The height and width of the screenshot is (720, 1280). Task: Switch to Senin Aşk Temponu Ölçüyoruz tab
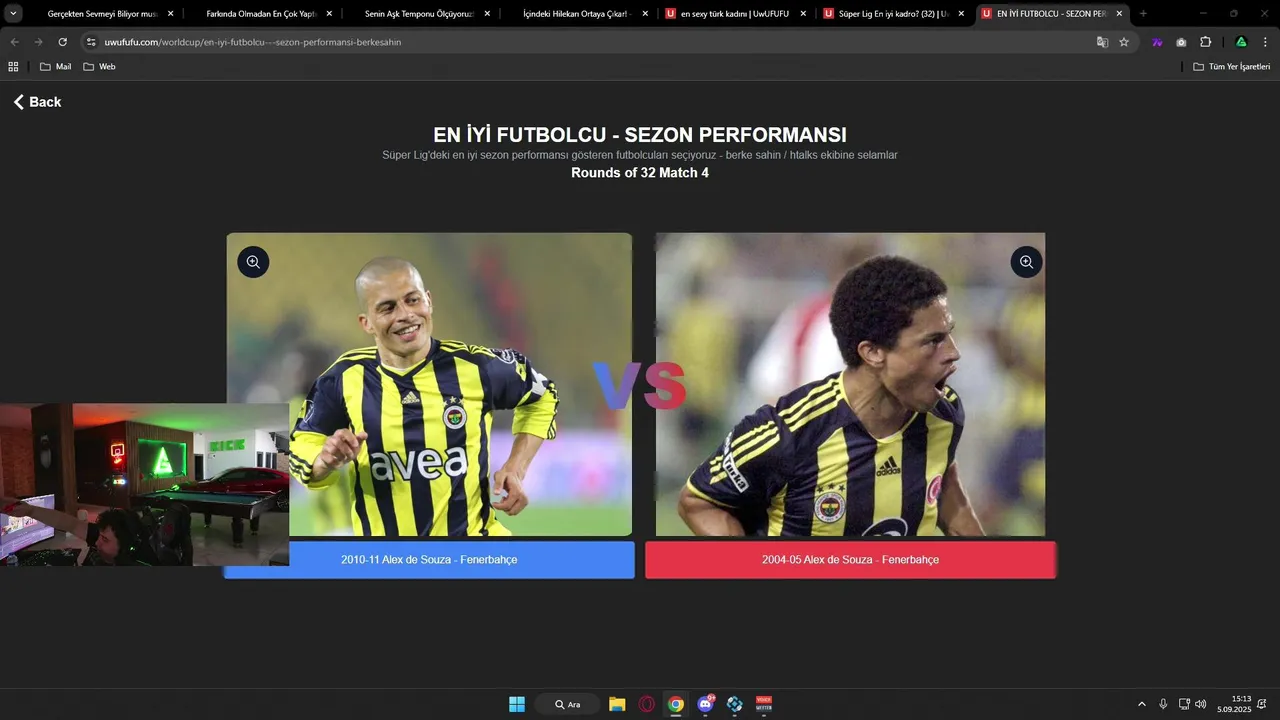tap(418, 14)
